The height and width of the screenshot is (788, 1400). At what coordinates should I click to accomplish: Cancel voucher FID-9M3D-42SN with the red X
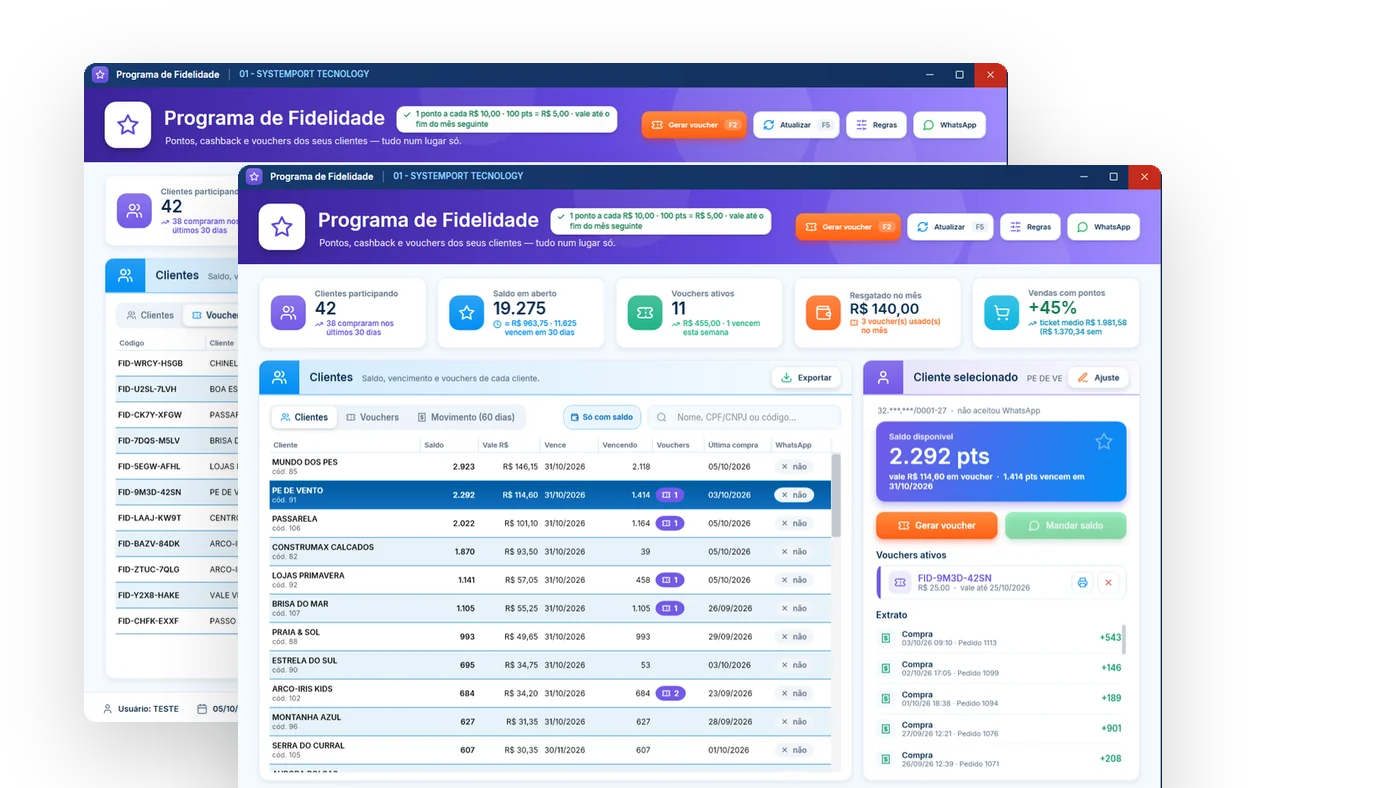coord(1108,582)
